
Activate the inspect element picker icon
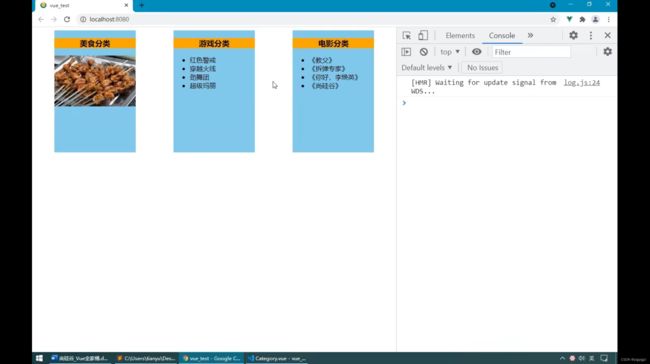tap(406, 36)
